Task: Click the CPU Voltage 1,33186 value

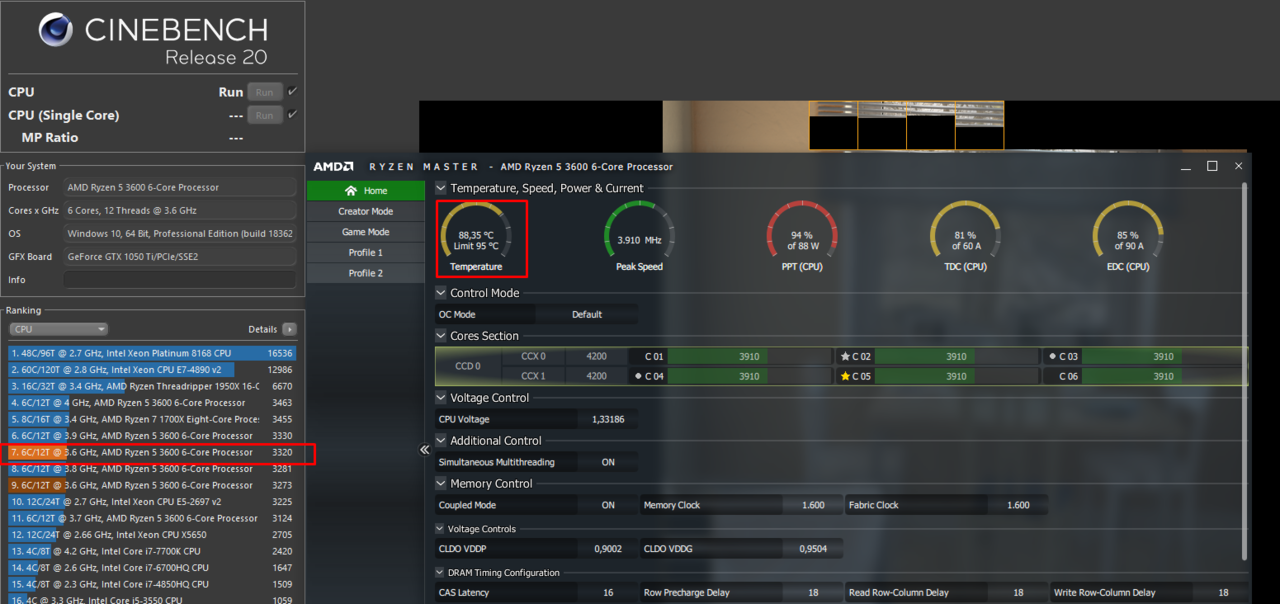Action: point(607,419)
